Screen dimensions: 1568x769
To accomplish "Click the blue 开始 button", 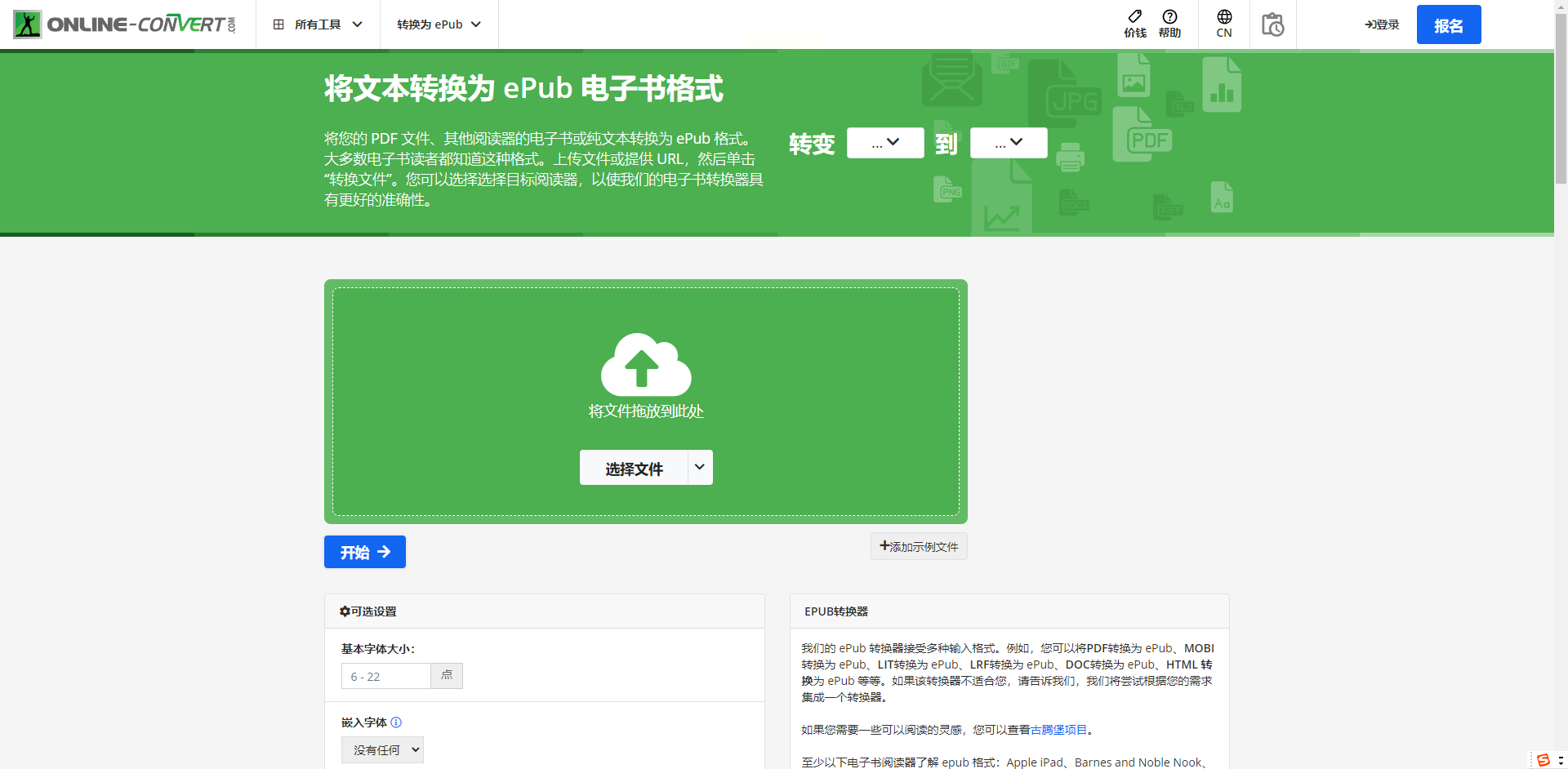I will [365, 552].
